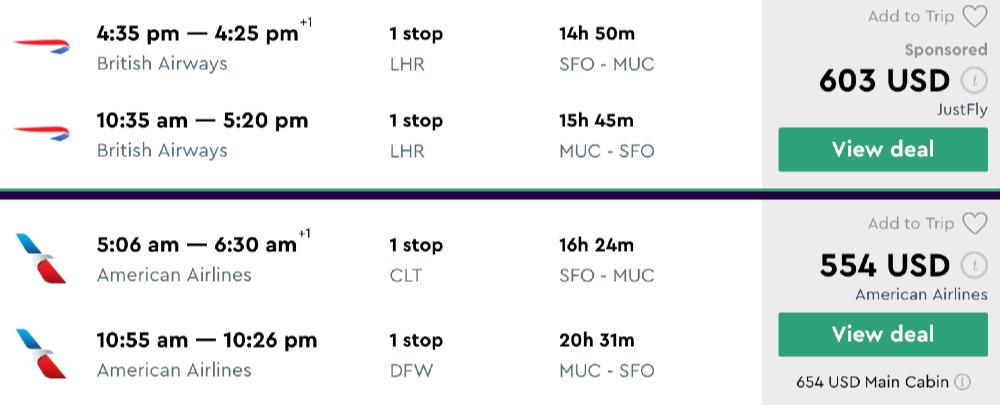Favorite the 603 USD British Airways trip
This screenshot has height=405, width=1000.
coord(973,16)
